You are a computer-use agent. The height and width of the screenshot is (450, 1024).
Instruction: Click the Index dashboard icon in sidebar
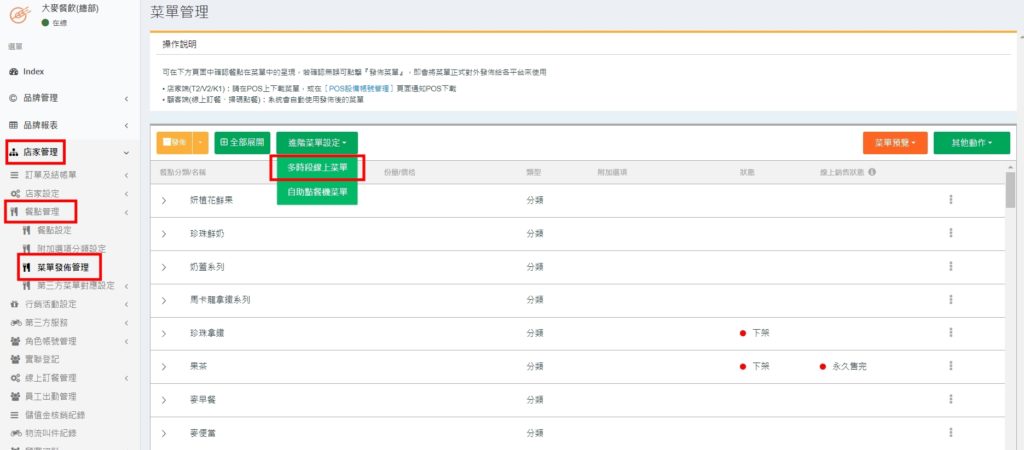tap(13, 72)
